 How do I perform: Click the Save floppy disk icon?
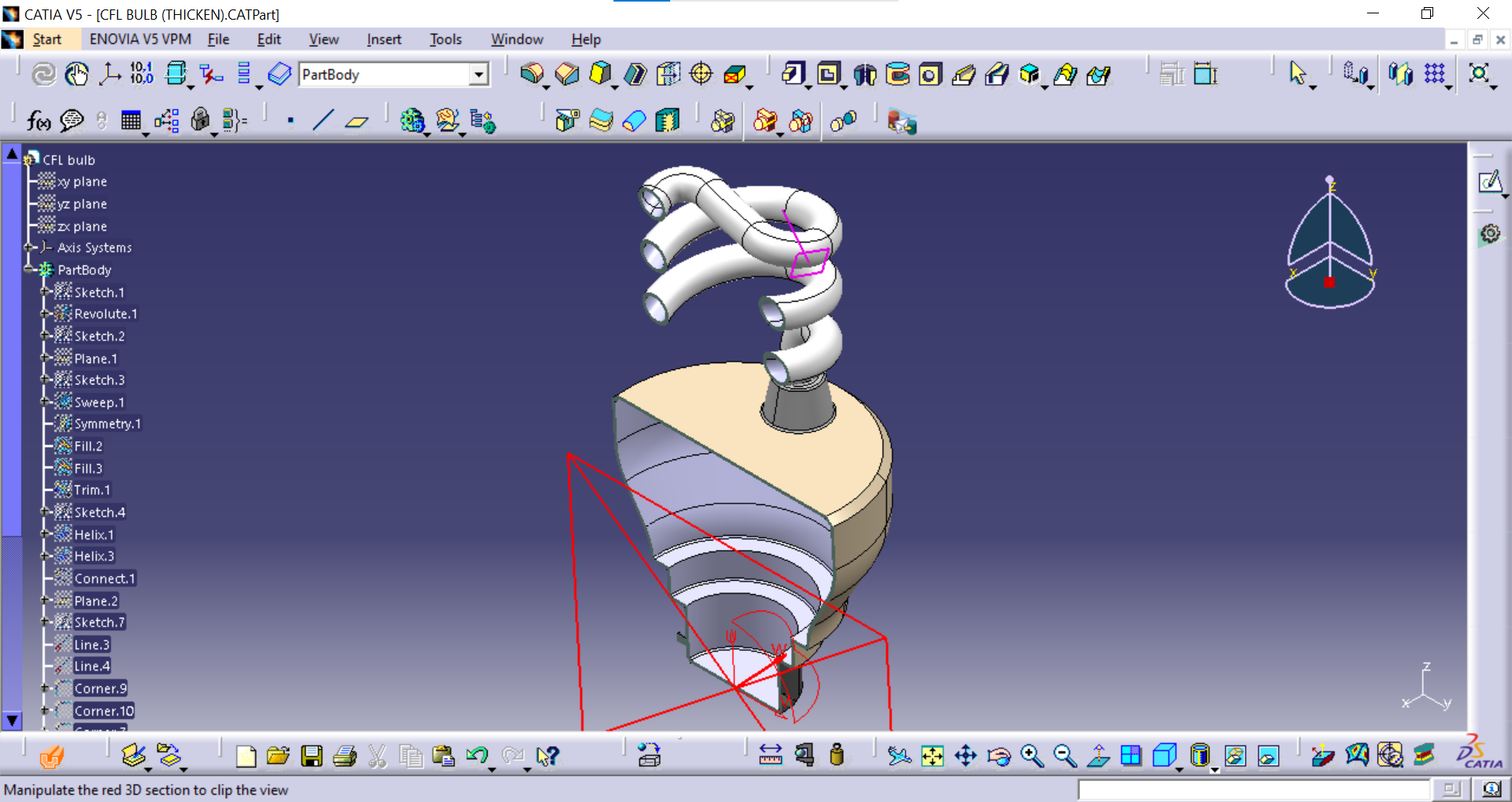pyautogui.click(x=312, y=756)
